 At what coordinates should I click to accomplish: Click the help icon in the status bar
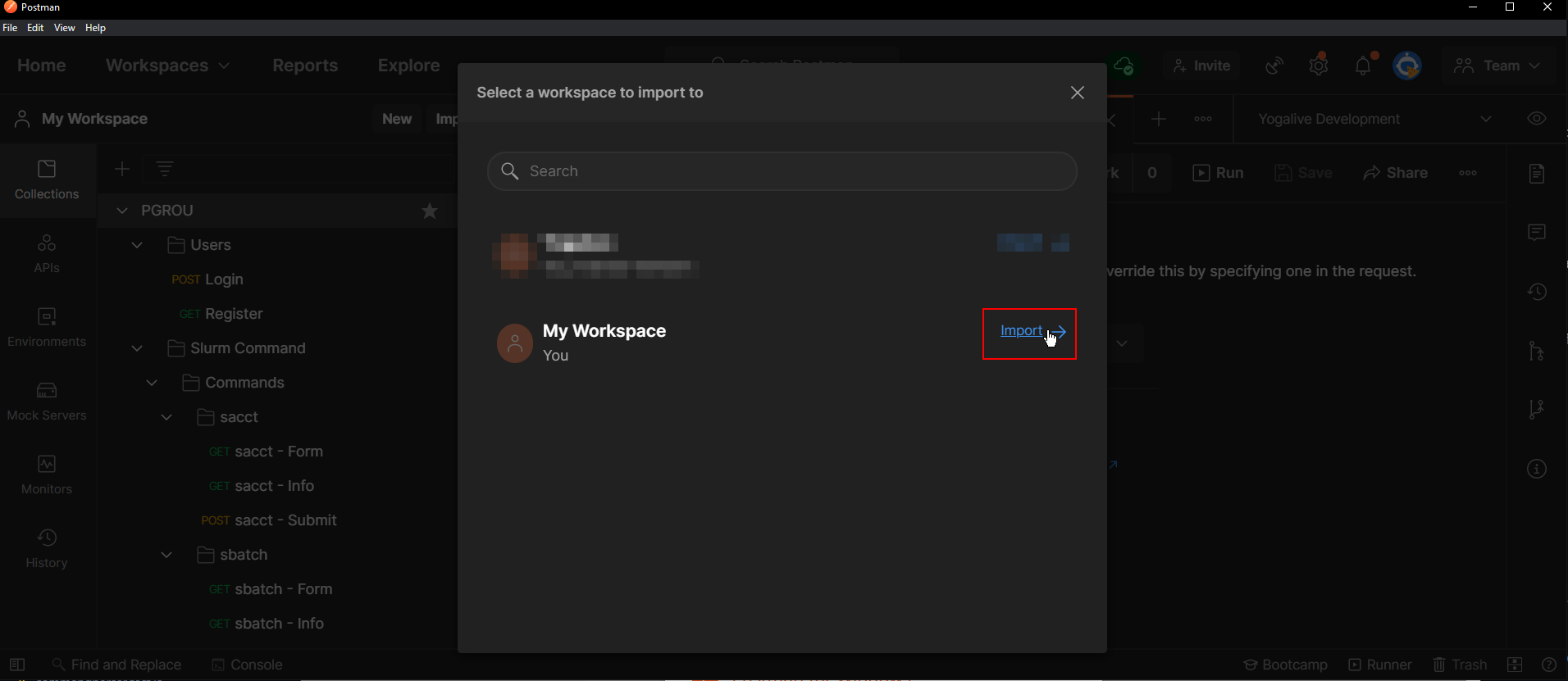pos(1548,665)
